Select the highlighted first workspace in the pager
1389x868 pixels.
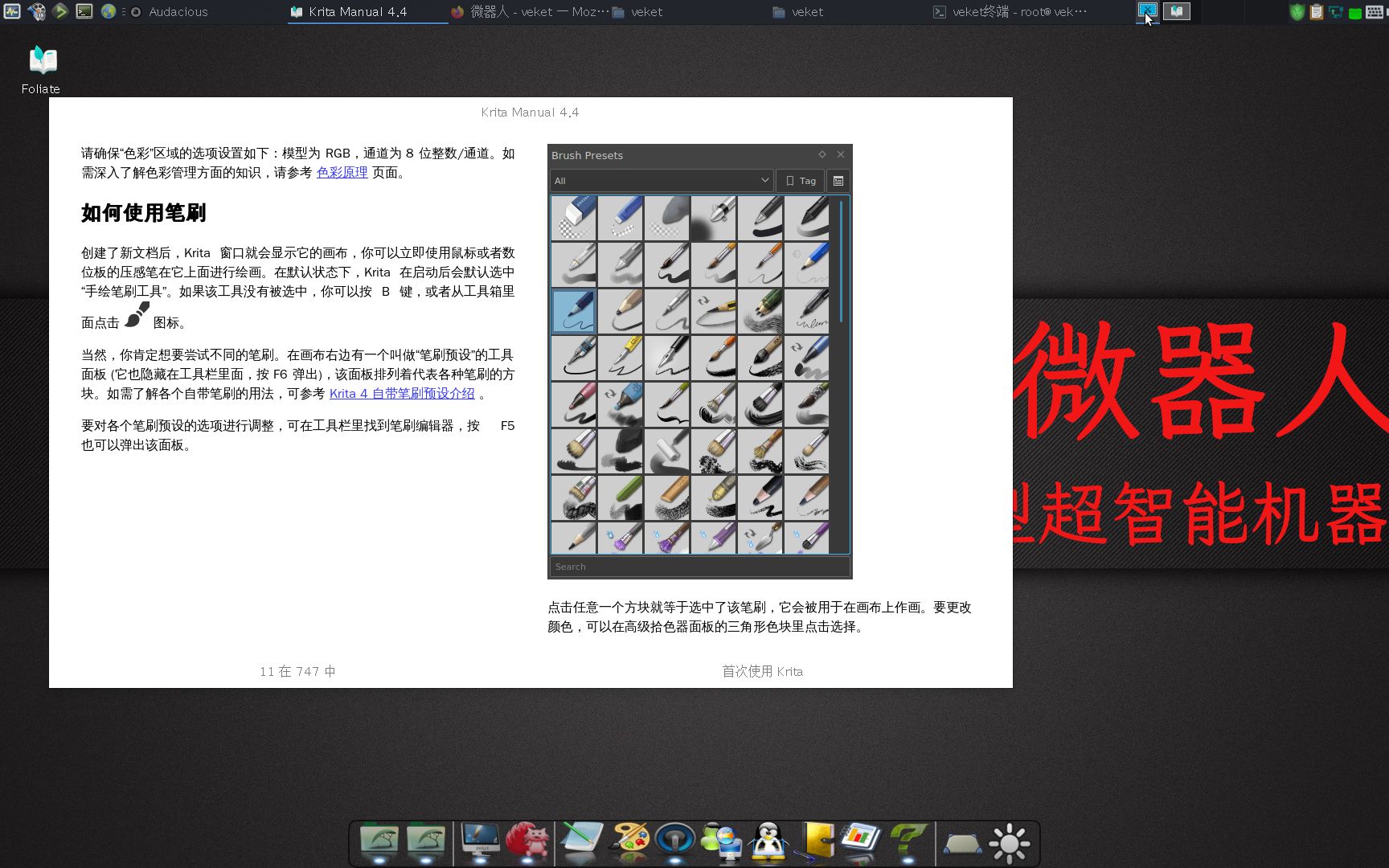[1147, 11]
